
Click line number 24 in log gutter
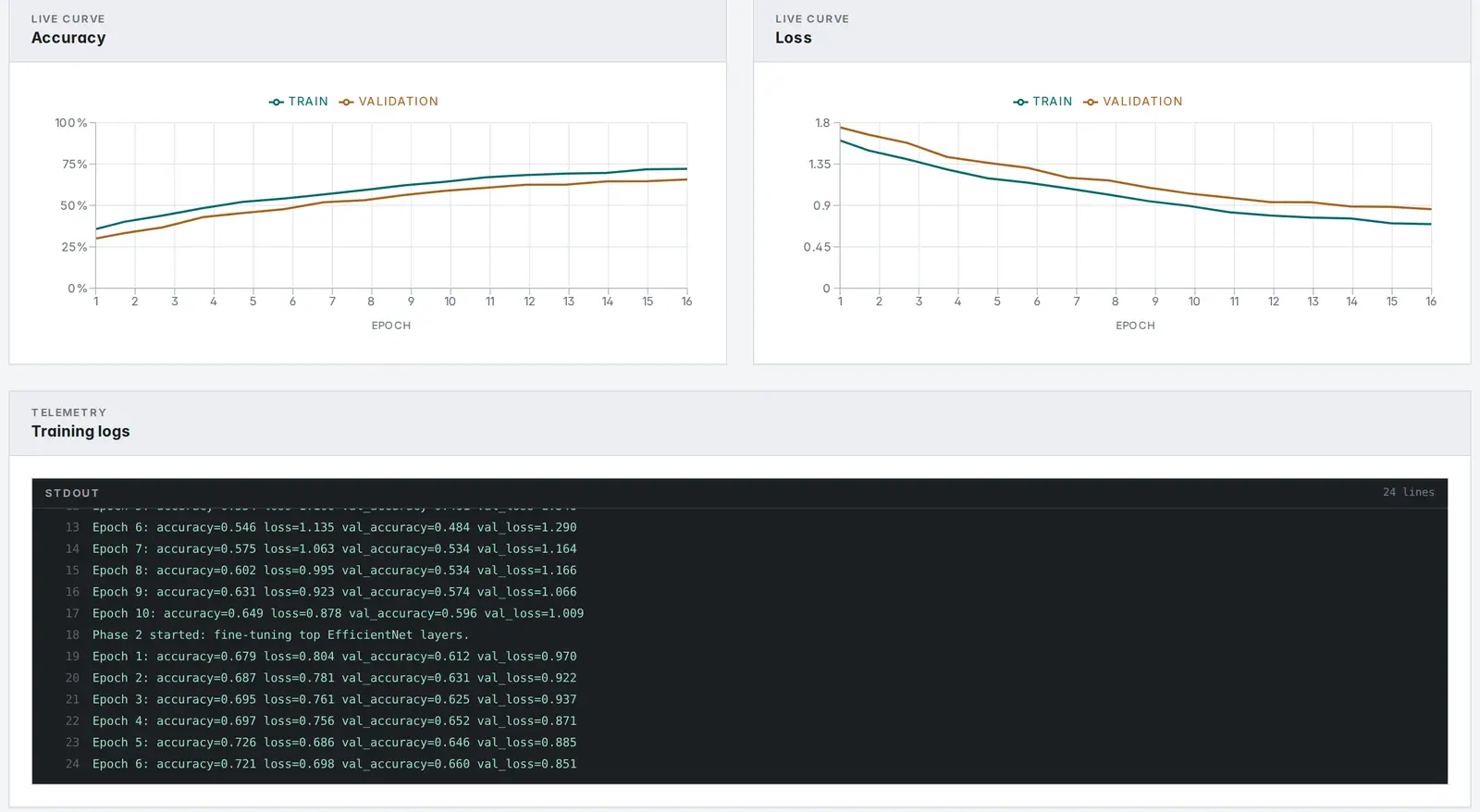click(x=72, y=764)
